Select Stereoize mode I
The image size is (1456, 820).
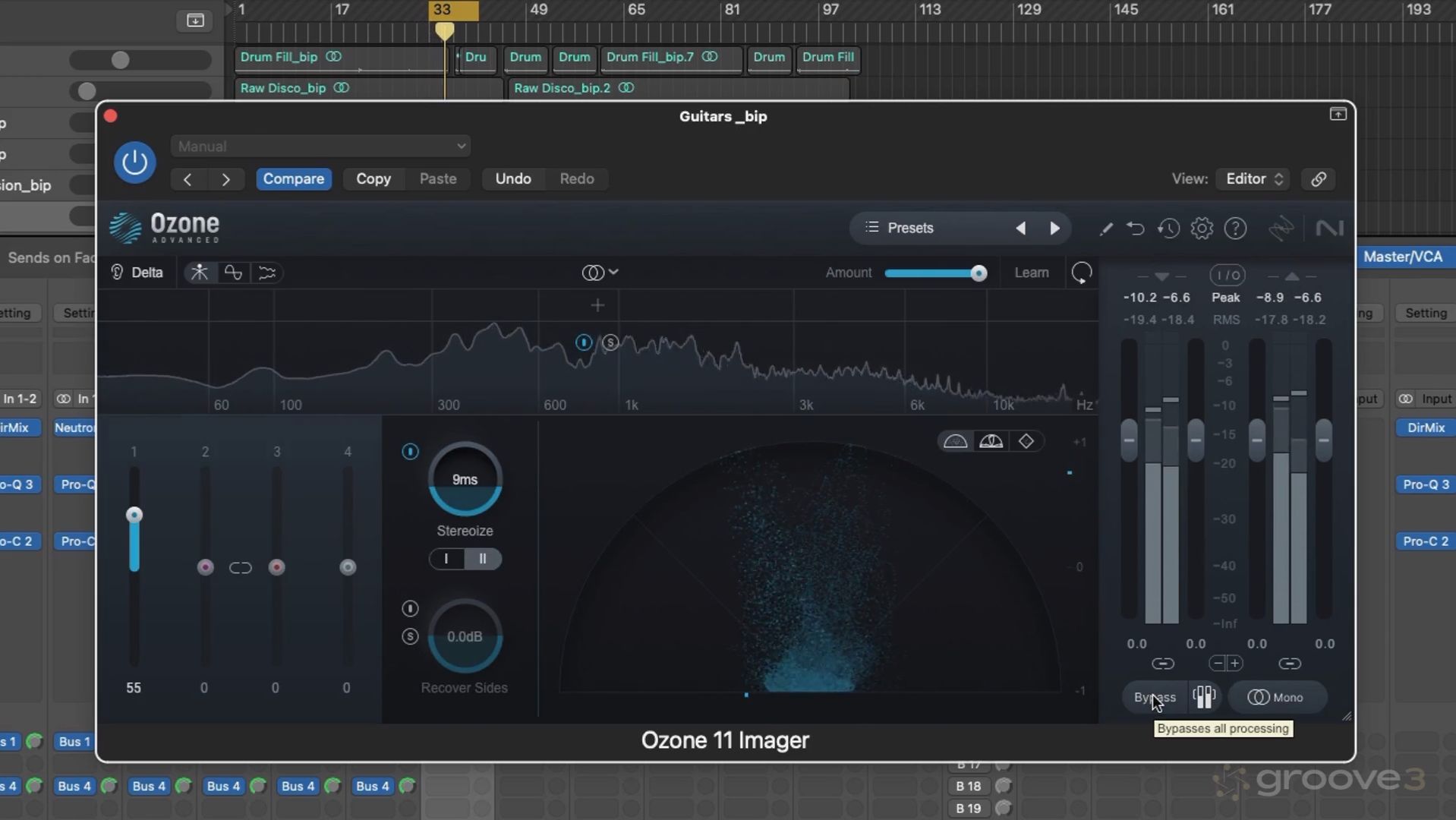[x=446, y=559]
